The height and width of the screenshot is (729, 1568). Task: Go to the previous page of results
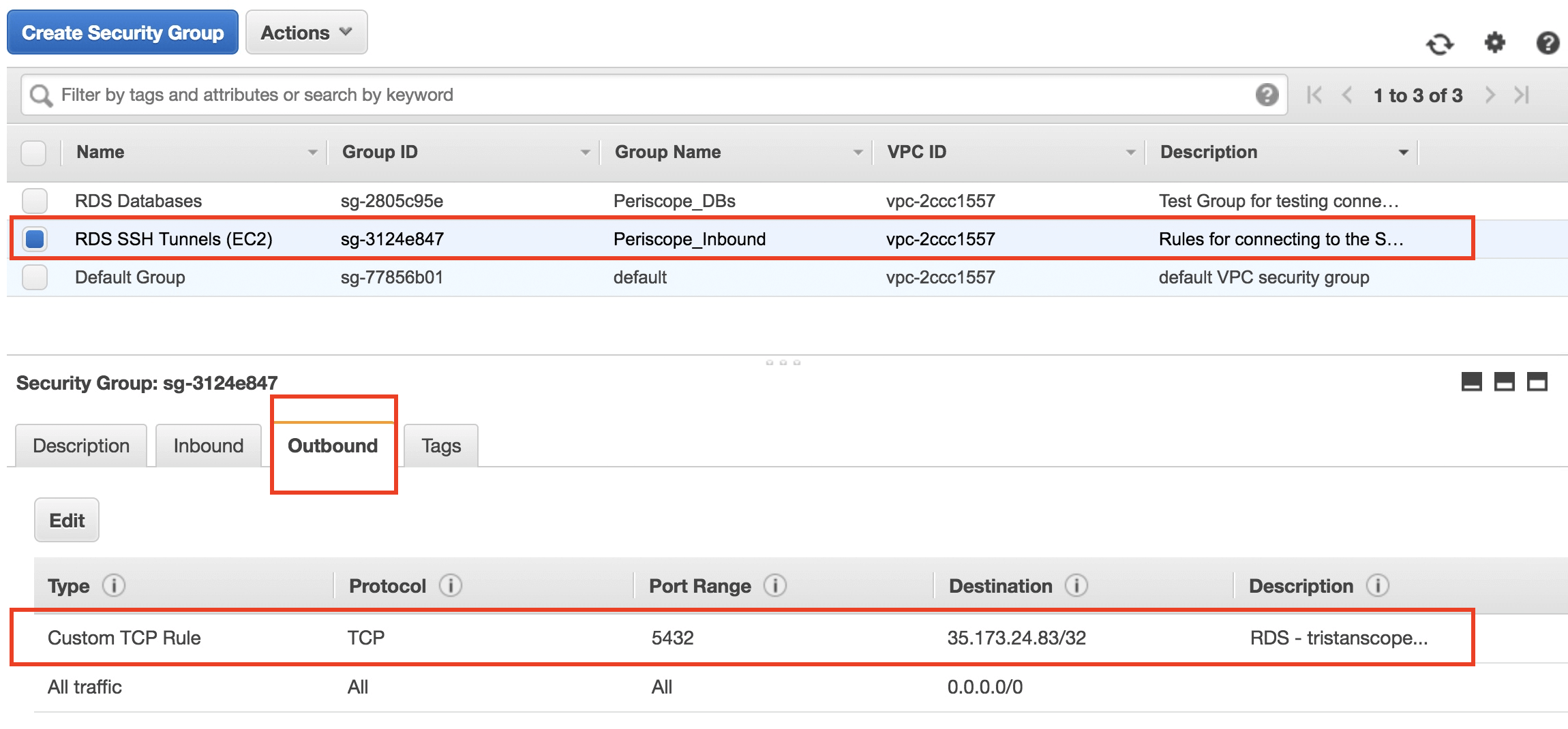point(1347,95)
